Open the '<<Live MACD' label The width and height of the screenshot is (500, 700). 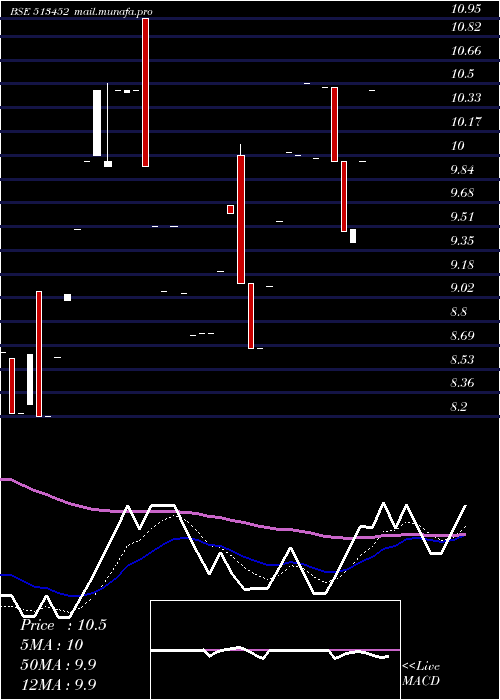421,673
